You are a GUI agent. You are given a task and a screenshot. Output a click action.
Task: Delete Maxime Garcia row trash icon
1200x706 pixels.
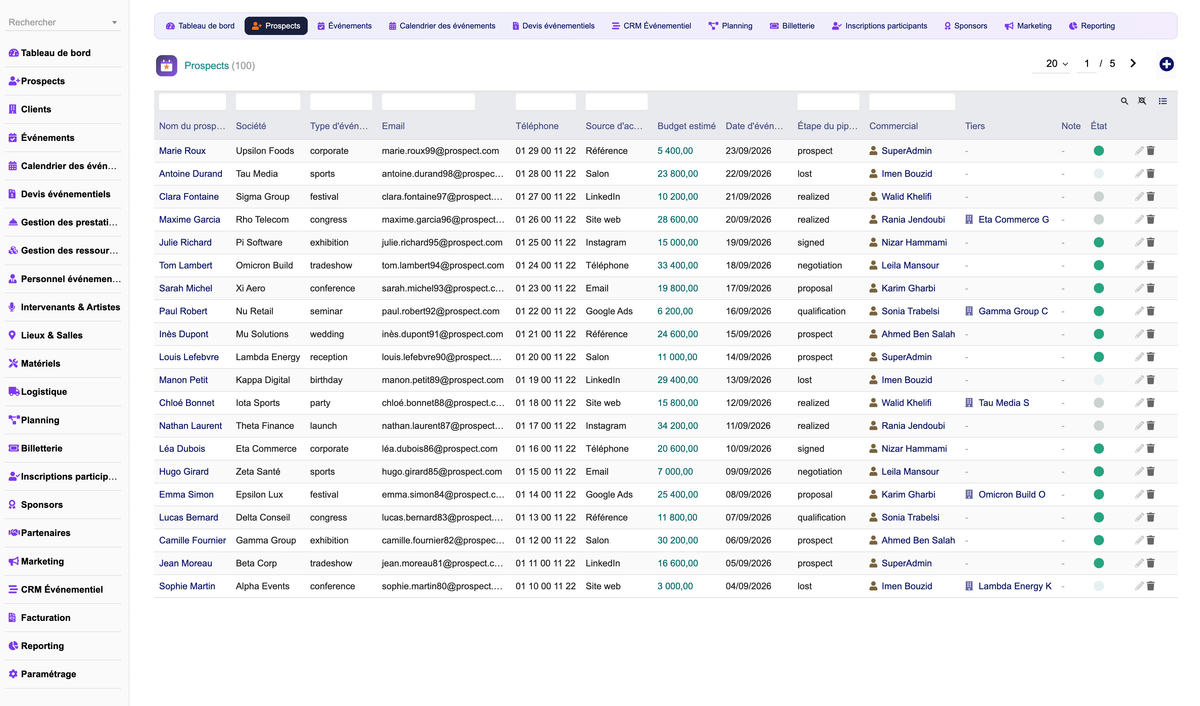click(x=1150, y=220)
